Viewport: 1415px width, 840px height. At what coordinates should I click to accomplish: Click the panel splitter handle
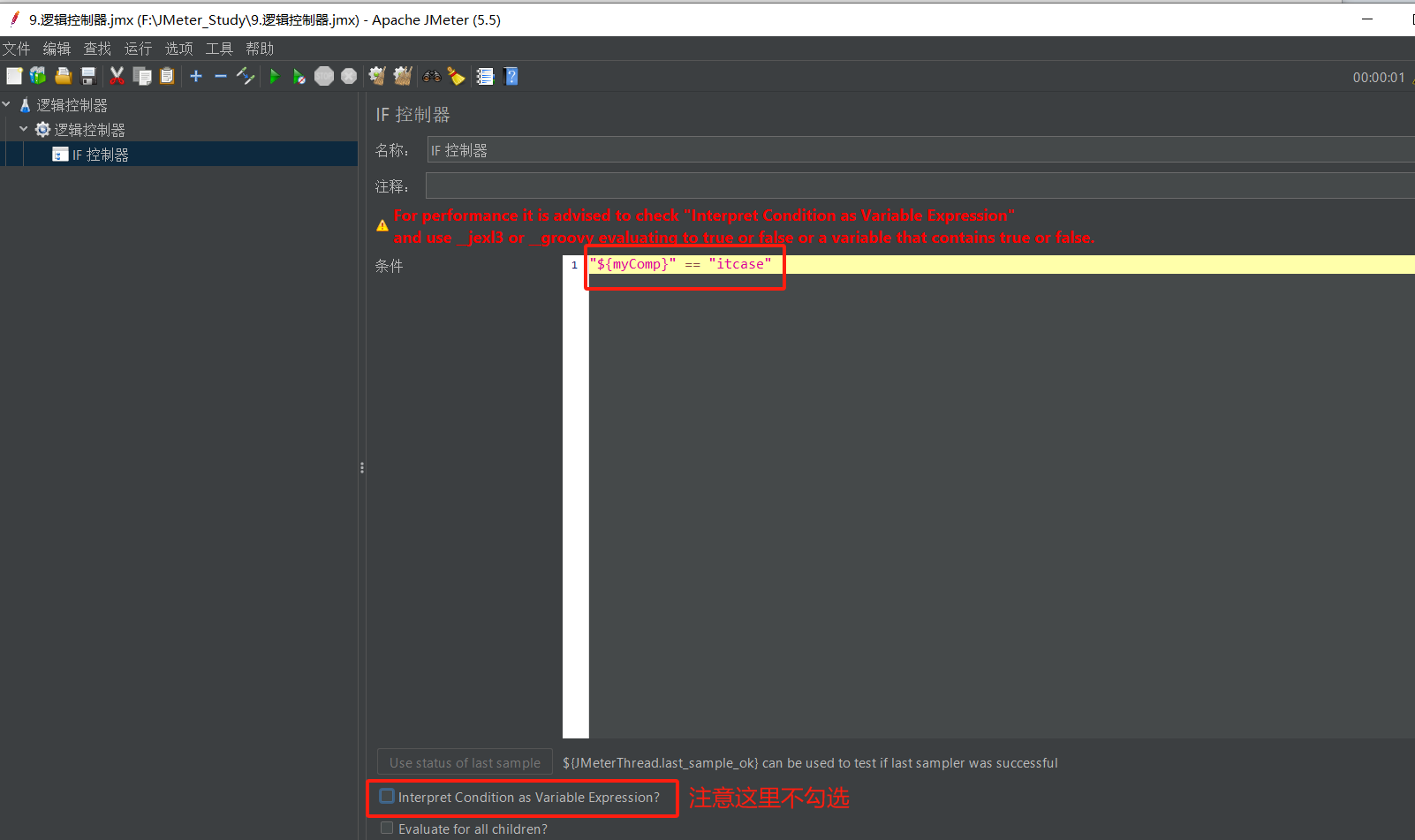[x=362, y=467]
